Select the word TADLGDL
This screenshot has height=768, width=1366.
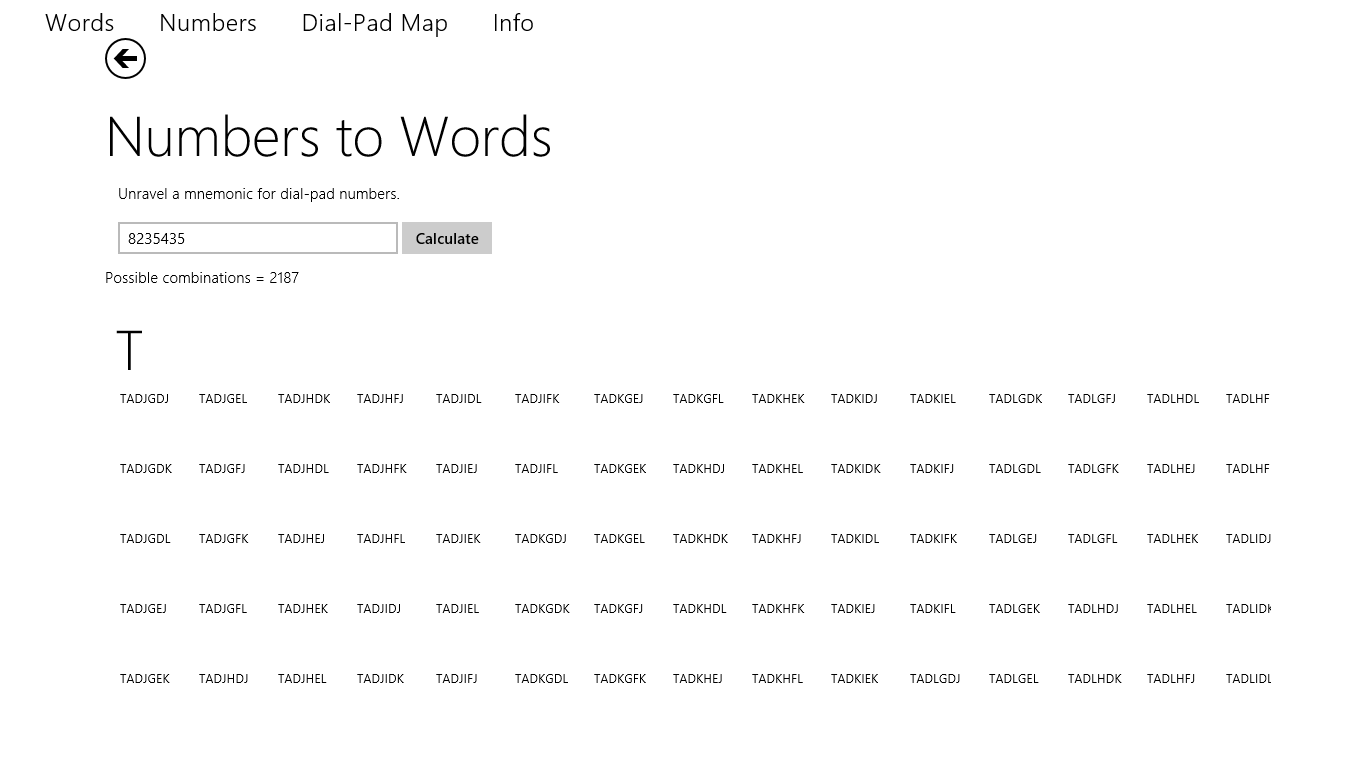1015,469
